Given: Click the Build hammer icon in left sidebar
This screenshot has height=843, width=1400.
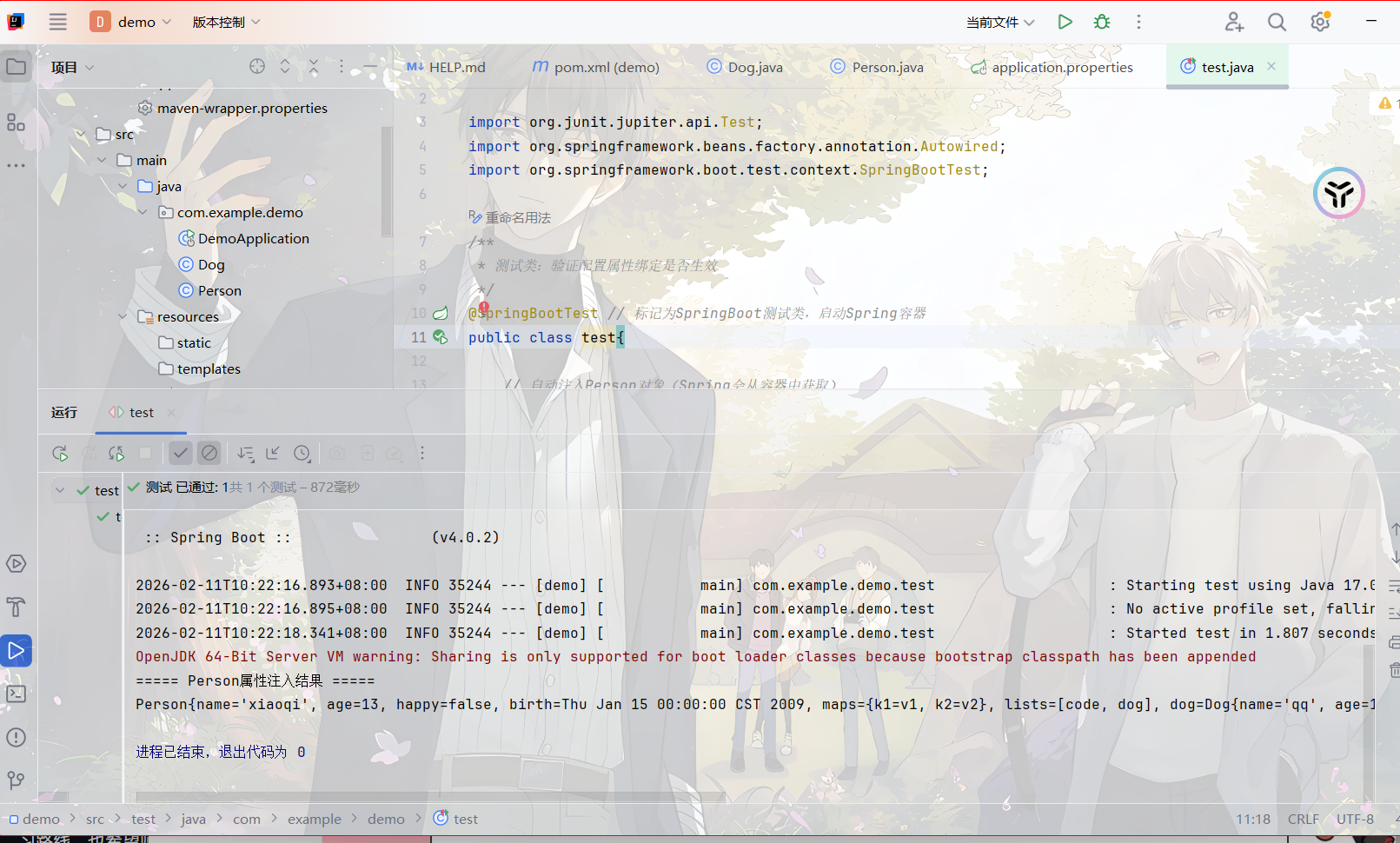Looking at the screenshot, I should [16, 607].
